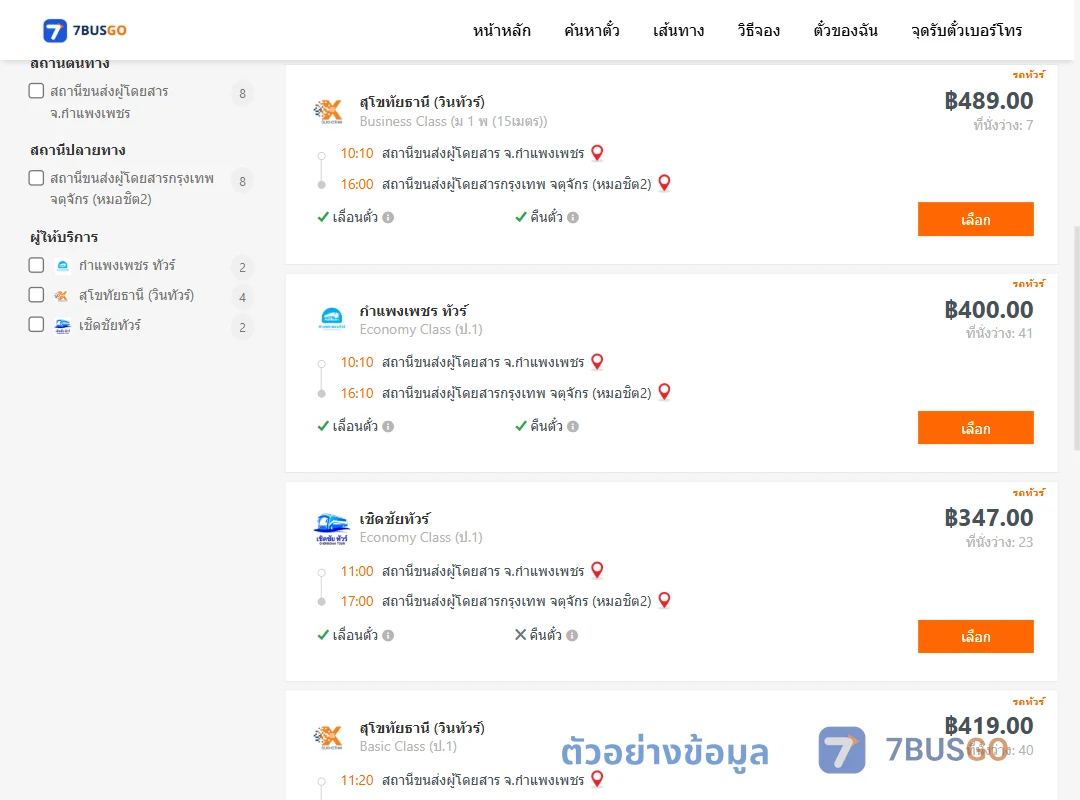The width and height of the screenshot is (1080, 800).
Task: Open the ค้นหาตั๋ว menu item
Action: (x=592, y=30)
